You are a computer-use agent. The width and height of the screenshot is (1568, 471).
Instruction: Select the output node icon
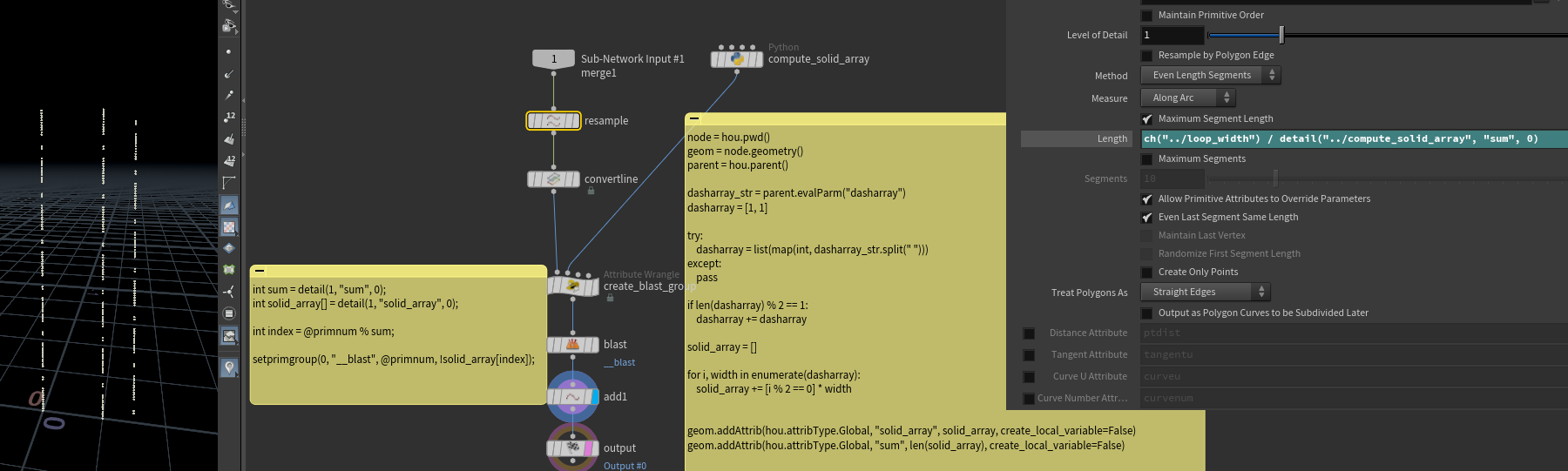(x=572, y=448)
